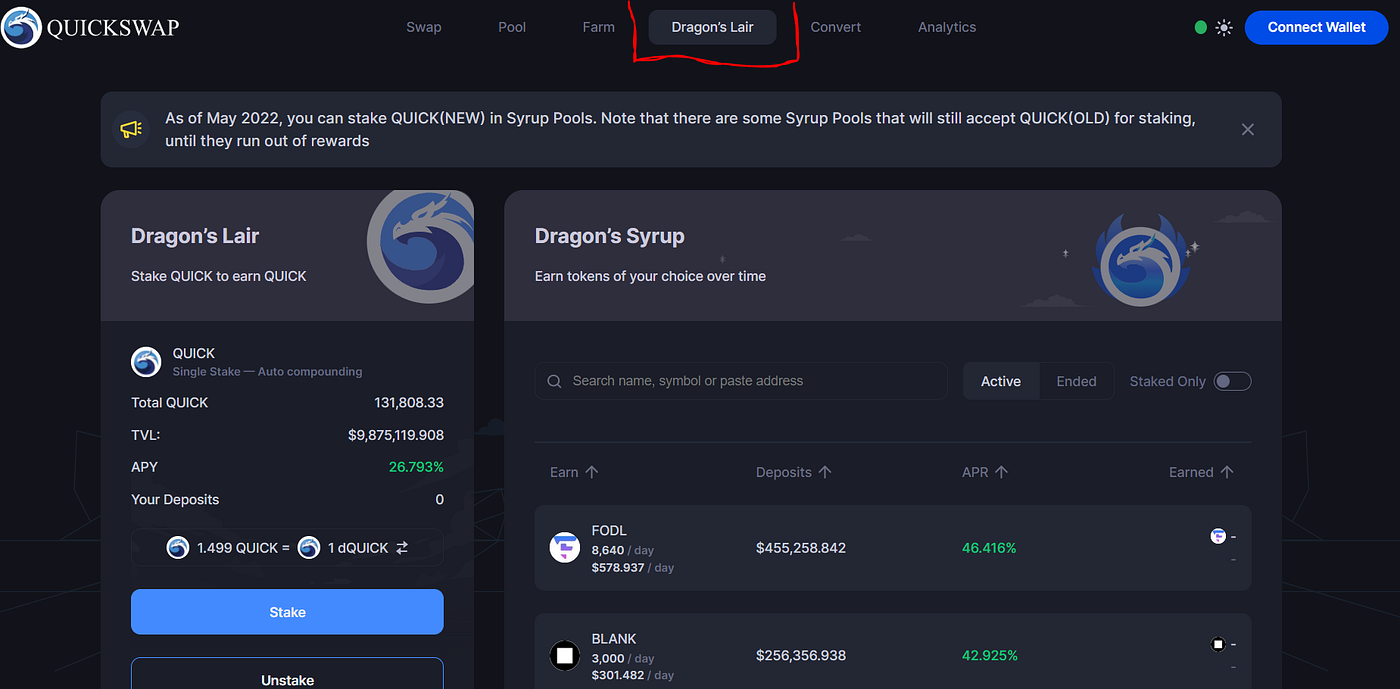The width and height of the screenshot is (1400, 689).
Task: Click the Your Deposits value 0
Action: 440,499
